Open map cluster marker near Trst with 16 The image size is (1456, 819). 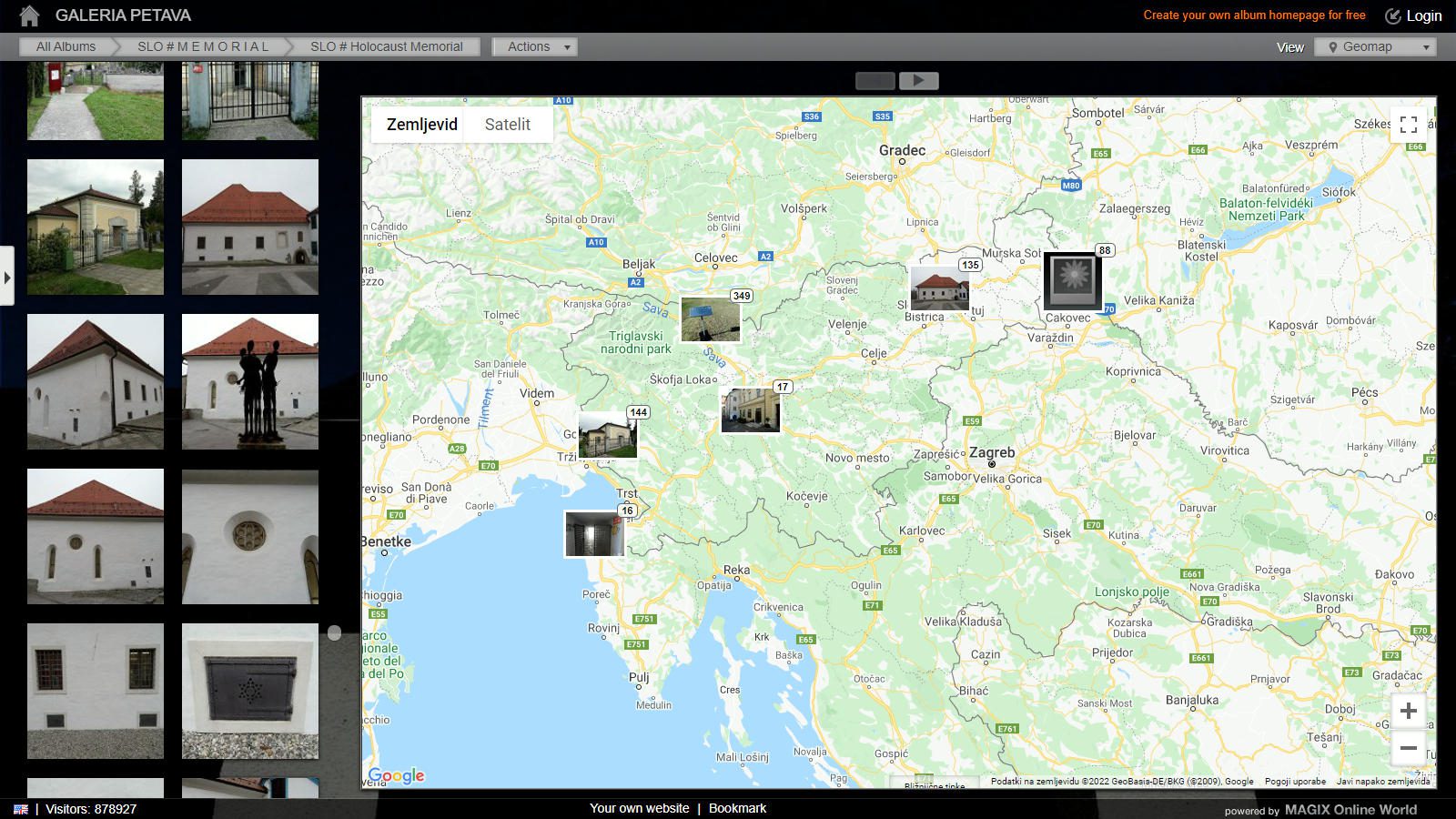595,533
